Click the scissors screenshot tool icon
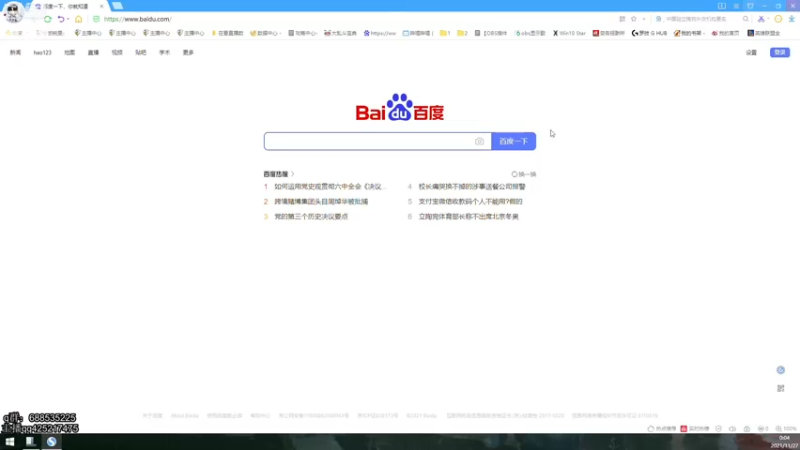800x450 pixels. [761, 19]
